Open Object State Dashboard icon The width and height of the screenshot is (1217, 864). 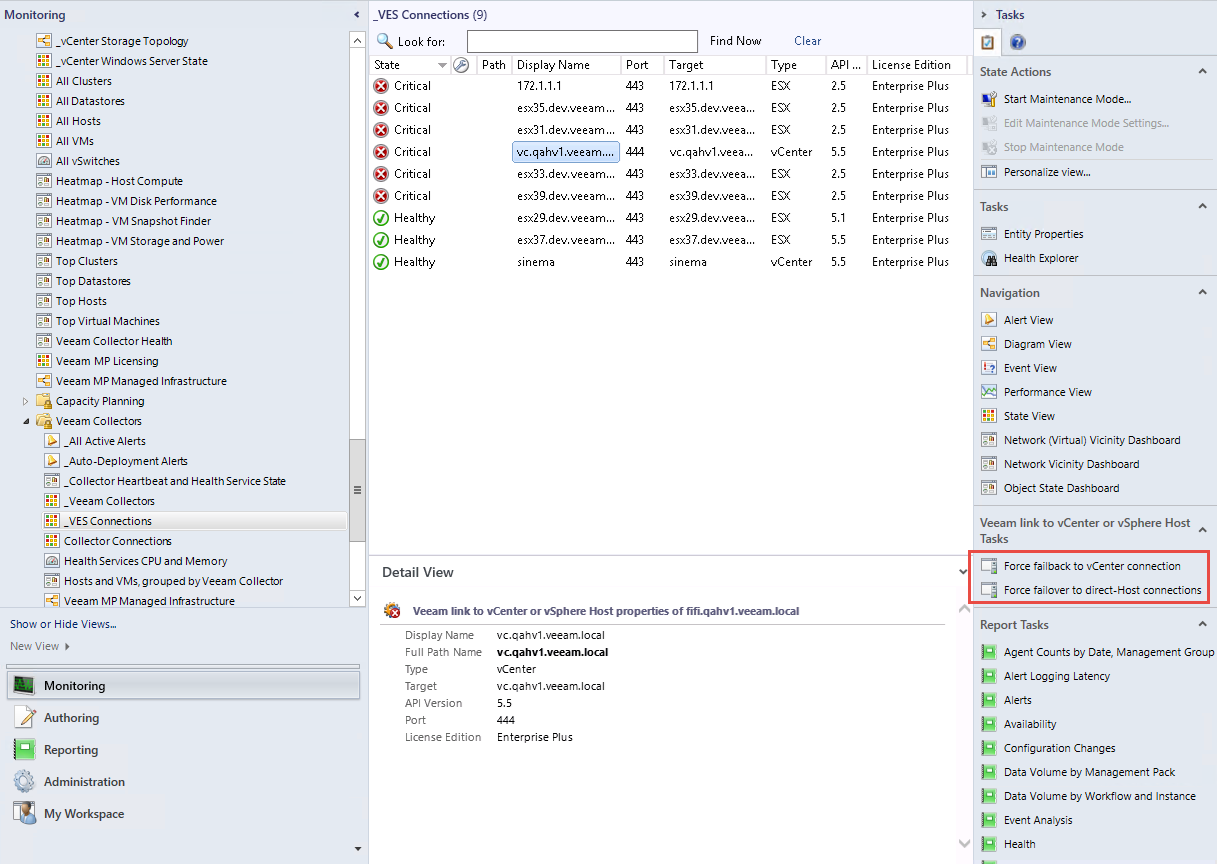(988, 488)
